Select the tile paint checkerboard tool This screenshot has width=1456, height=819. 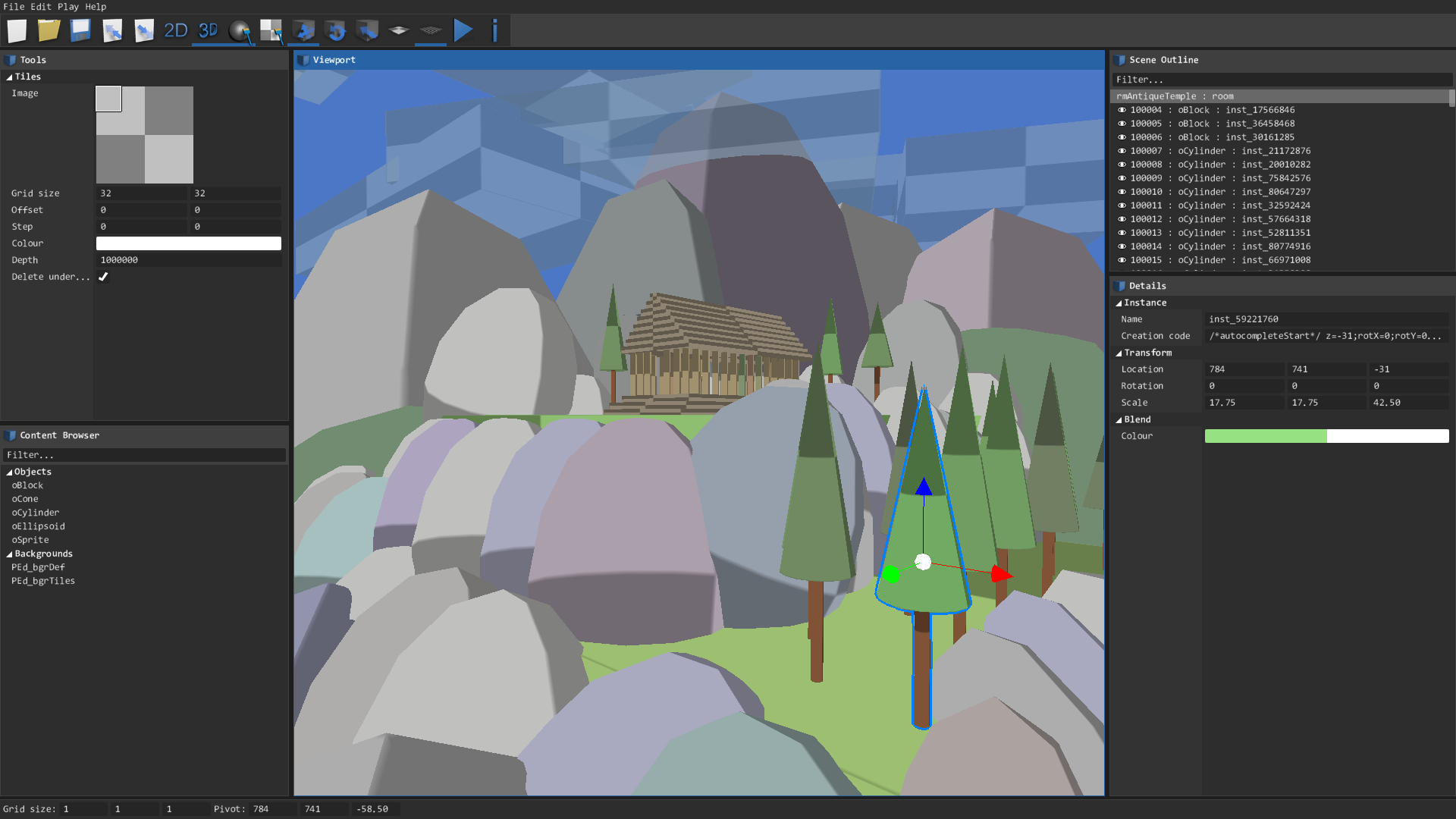click(271, 30)
